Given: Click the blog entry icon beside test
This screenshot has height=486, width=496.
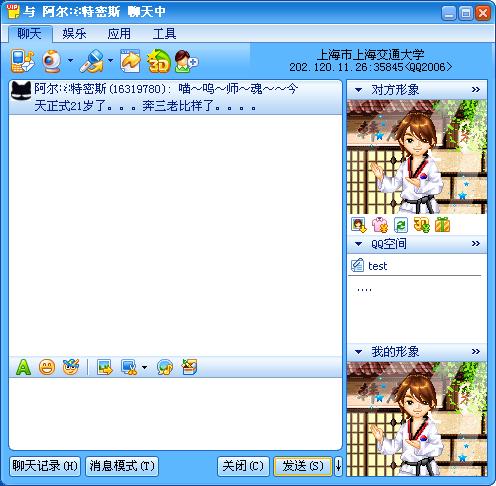Looking at the screenshot, I should pos(357,265).
